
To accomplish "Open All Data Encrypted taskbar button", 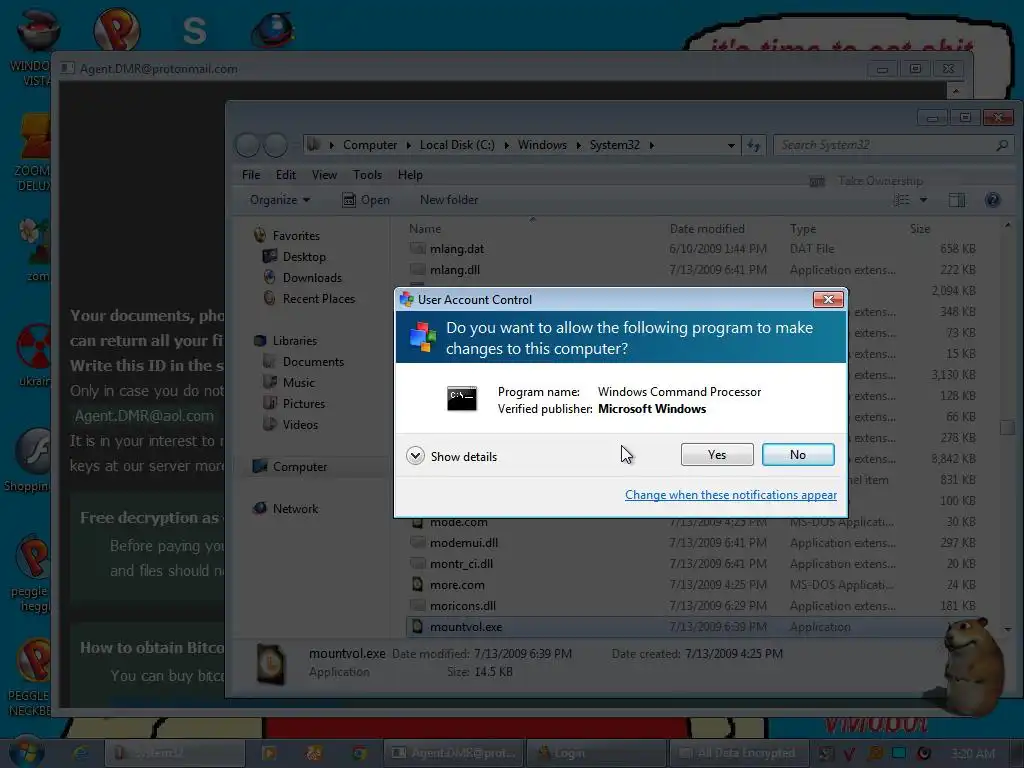I will click(x=739, y=753).
